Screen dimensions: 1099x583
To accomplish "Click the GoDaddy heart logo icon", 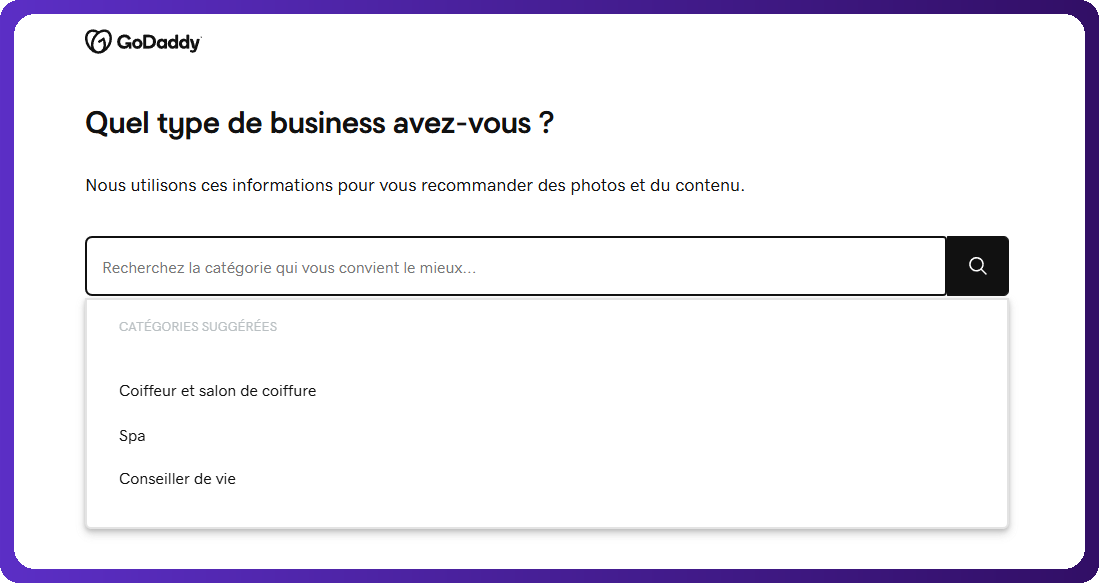I will click(x=98, y=41).
